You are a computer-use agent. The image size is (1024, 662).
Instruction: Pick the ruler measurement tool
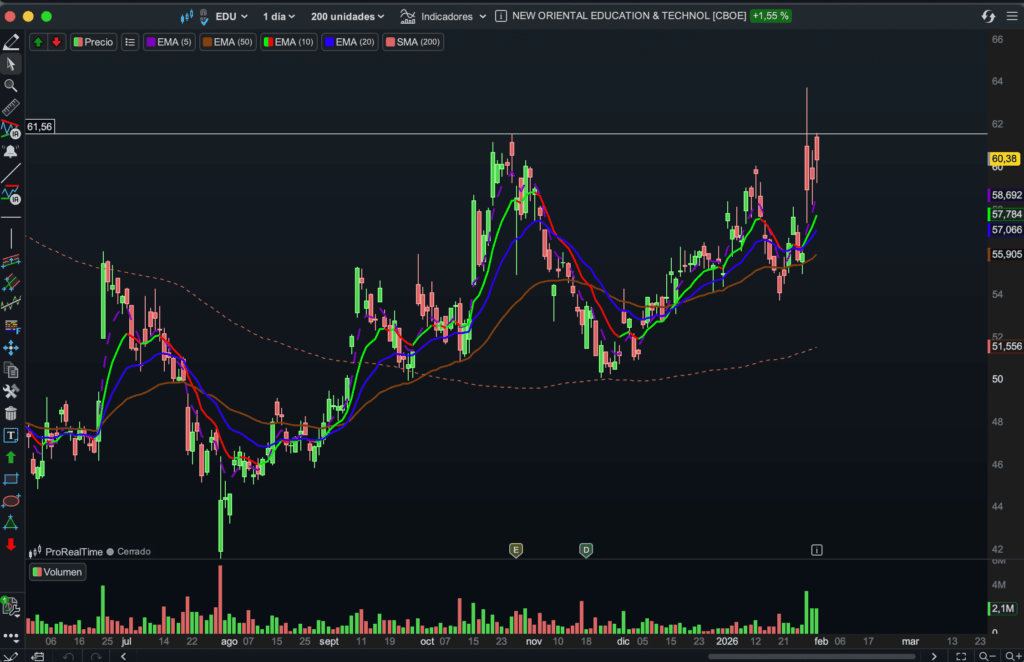coord(11,107)
